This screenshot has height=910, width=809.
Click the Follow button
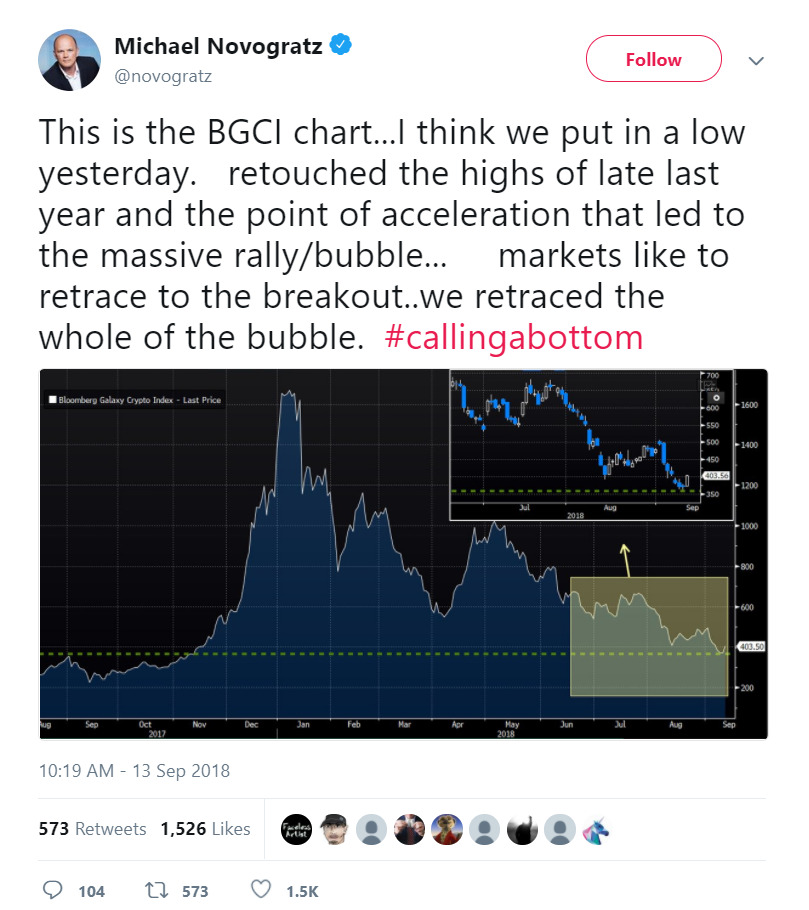point(653,59)
